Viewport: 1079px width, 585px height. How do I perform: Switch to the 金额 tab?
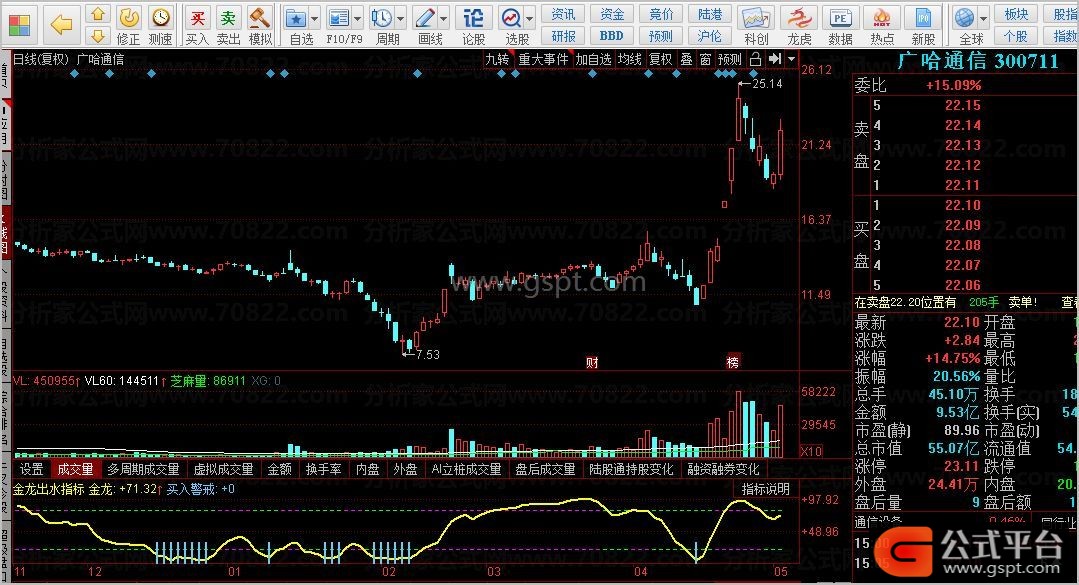(x=280, y=469)
